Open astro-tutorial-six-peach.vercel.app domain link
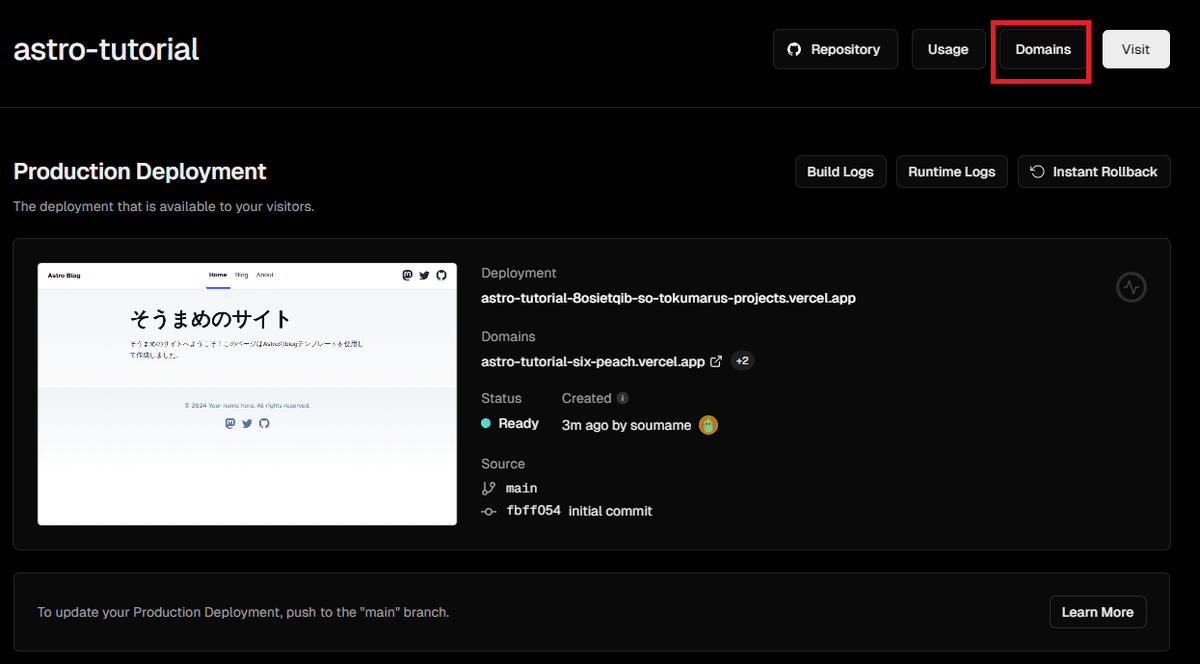The width and height of the screenshot is (1200, 664). click(x=593, y=362)
